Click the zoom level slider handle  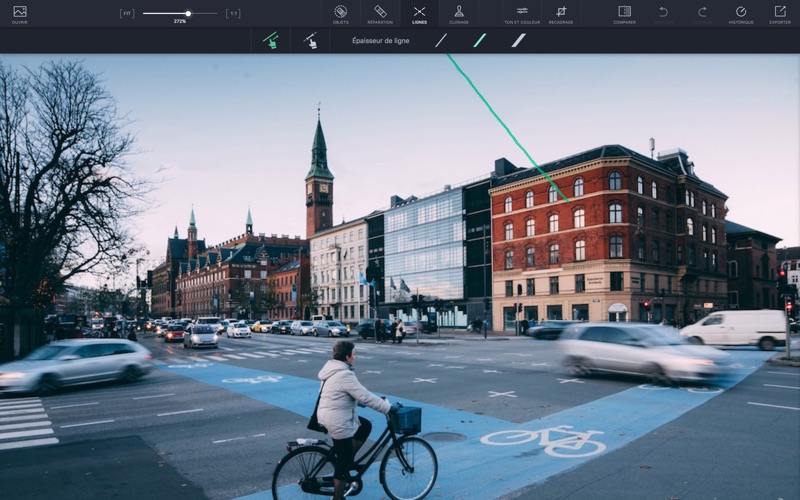[x=188, y=13]
